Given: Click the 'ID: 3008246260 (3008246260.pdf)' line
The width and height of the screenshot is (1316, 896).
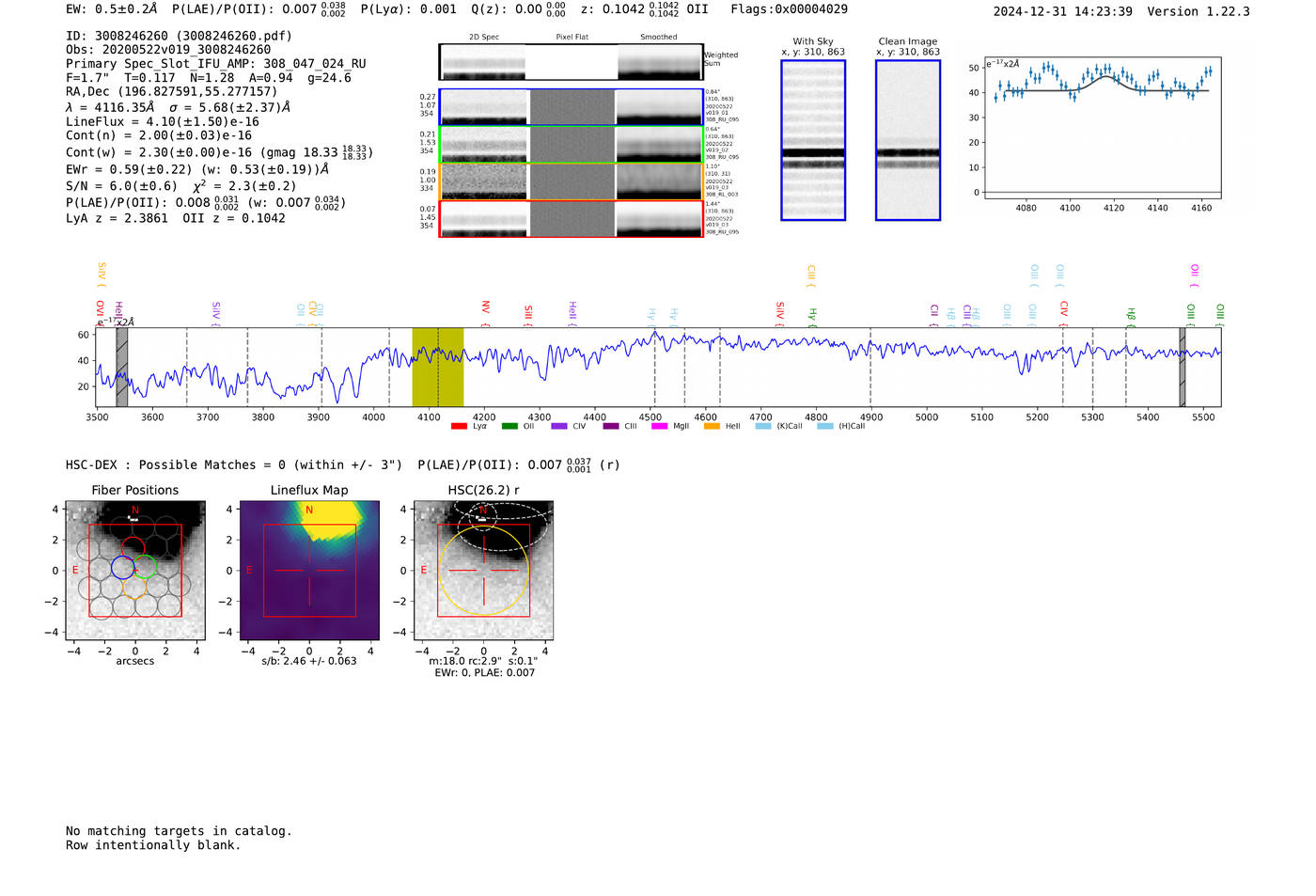Looking at the screenshot, I should click(x=179, y=36).
